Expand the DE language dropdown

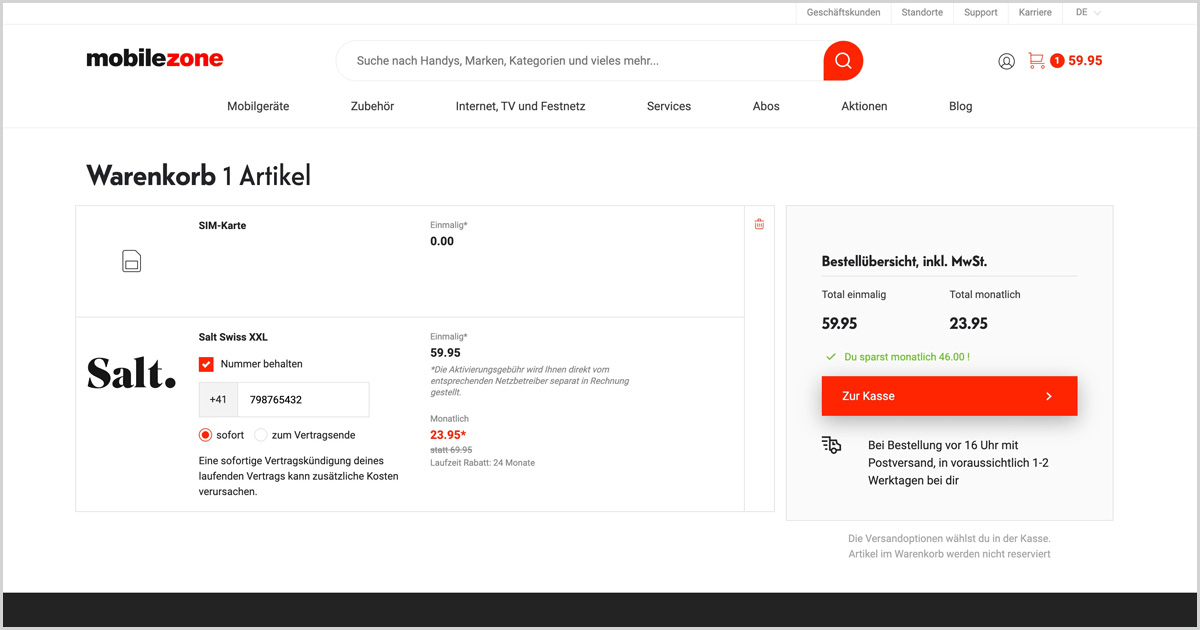point(1088,13)
